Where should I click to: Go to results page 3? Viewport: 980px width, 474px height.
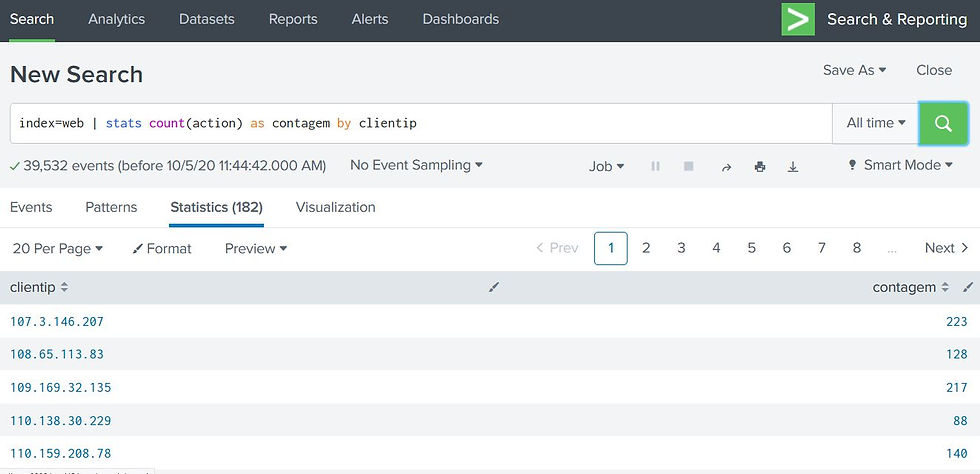681,248
